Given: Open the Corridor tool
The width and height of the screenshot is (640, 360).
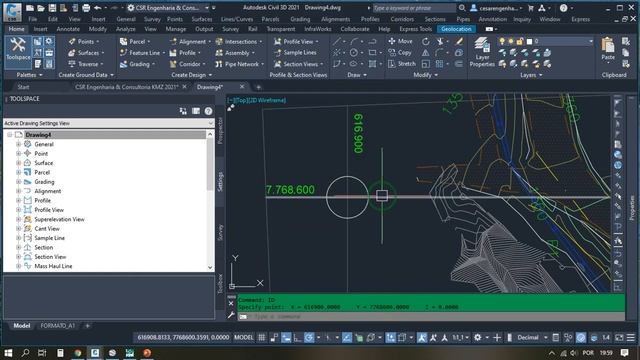Looking at the screenshot, I should coord(187,64).
